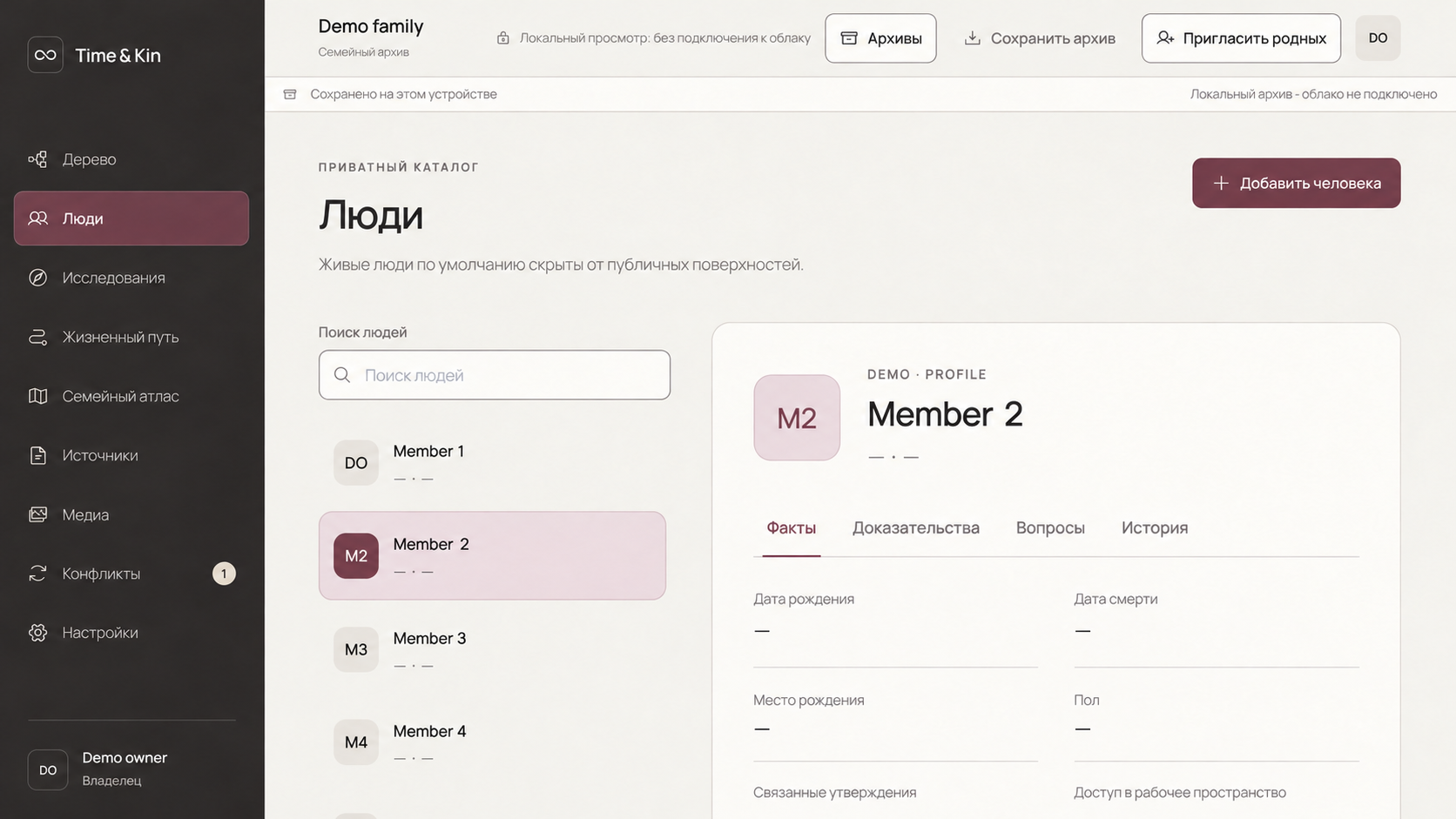Select Member 3 in the people list

point(492,649)
